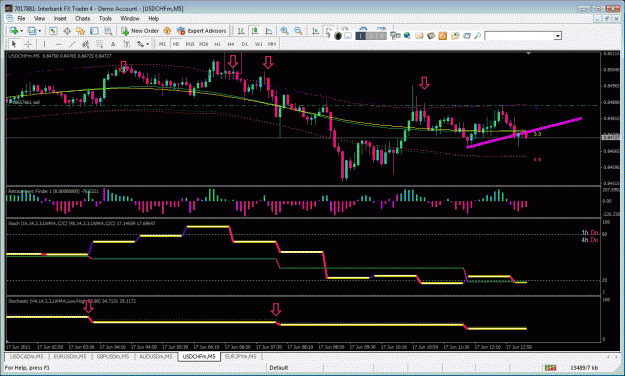Click the Zoom Out magnifier icon
This screenshot has height=376, width=625.
click(298, 31)
